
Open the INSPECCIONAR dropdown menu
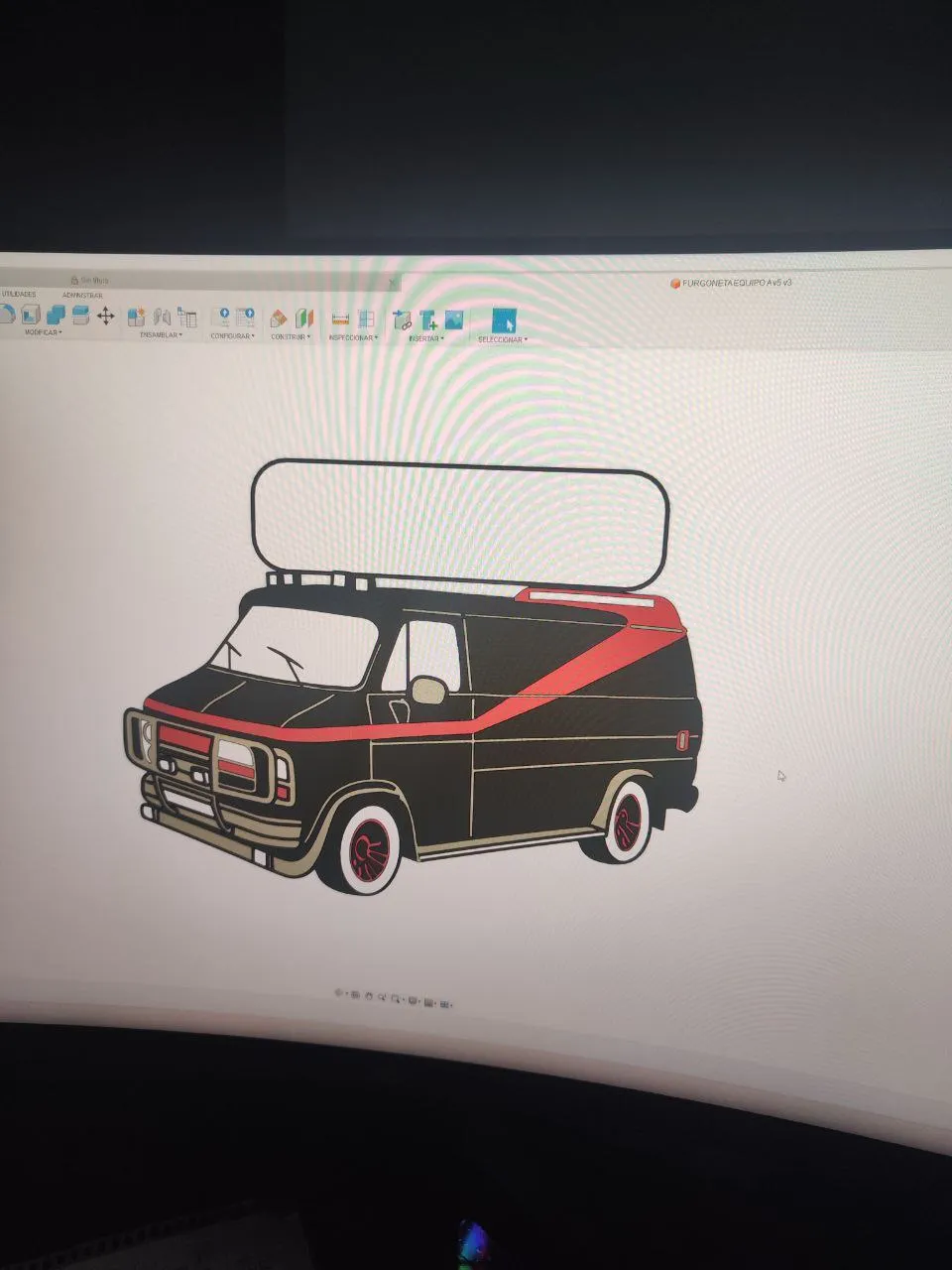[x=353, y=337]
